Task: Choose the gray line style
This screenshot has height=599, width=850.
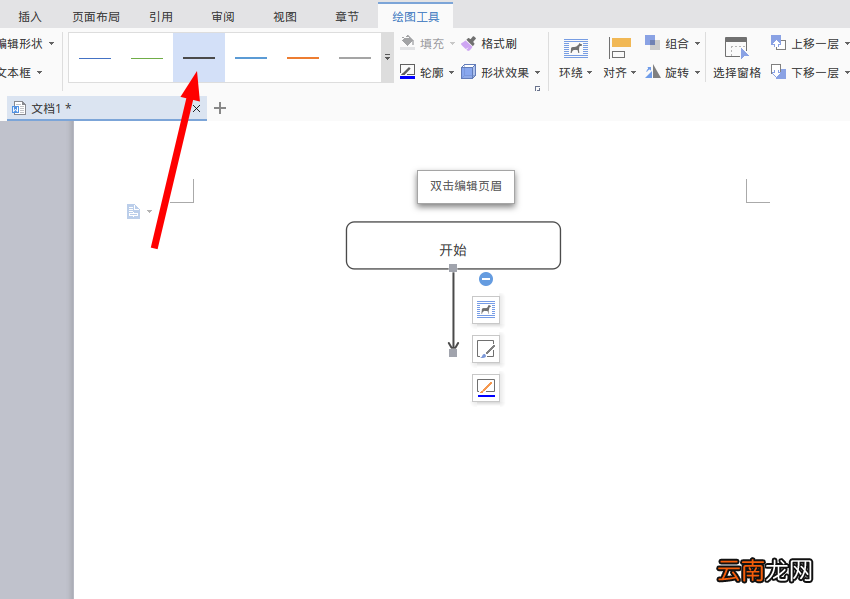Action: 355,57
